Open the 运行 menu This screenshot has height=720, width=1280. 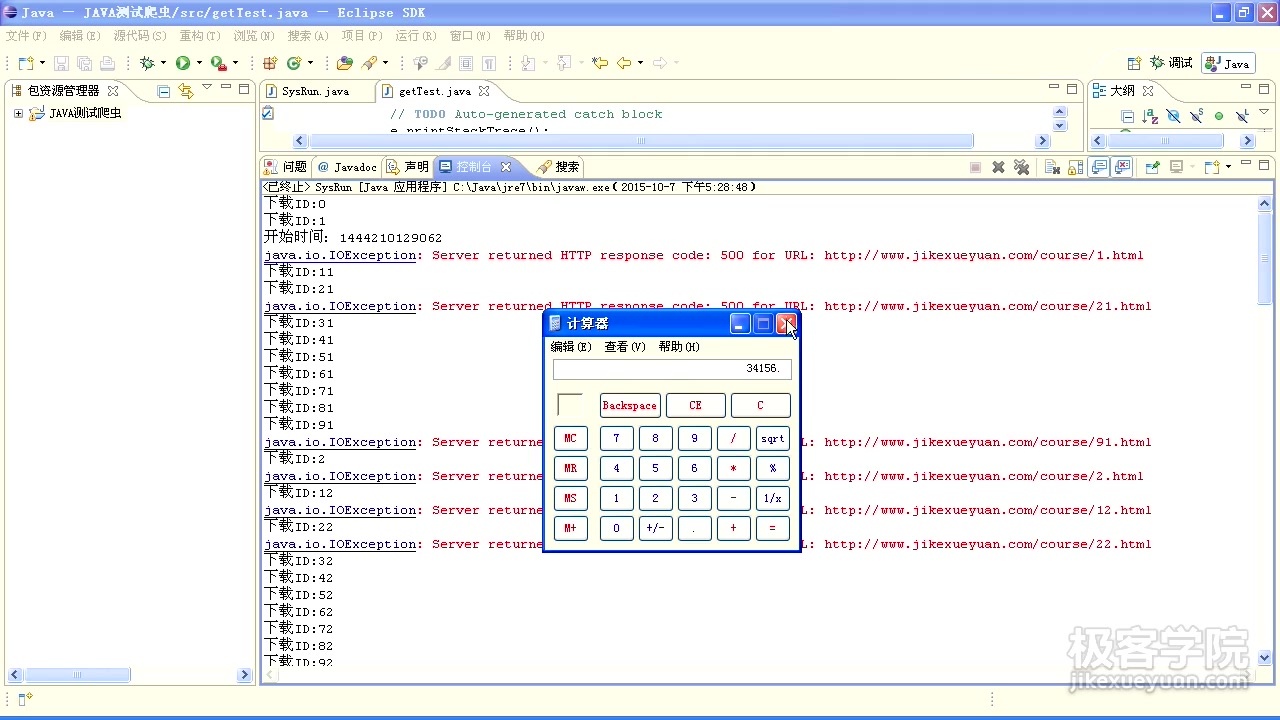point(415,35)
